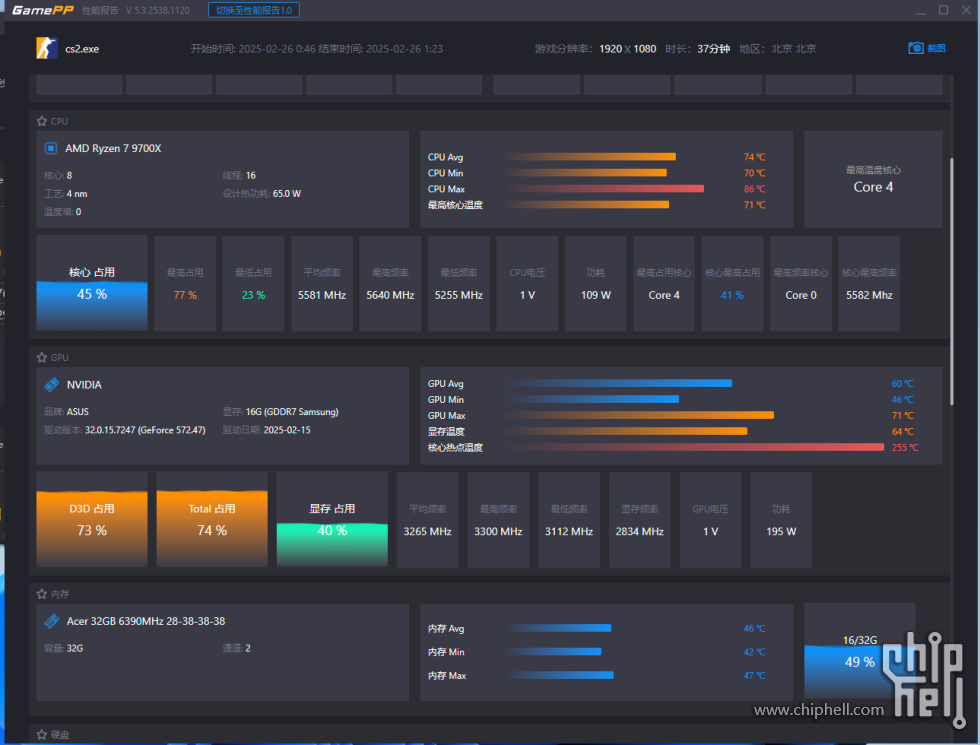Viewport: 980px width, 745px height.
Task: Click the 核心占用 45 % tile
Action: tap(92, 283)
